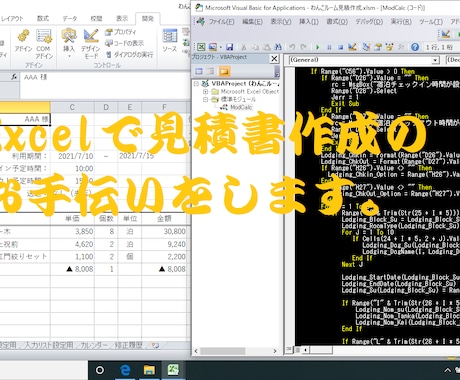The height and width of the screenshot is (380, 460).
Task: Click コードの表示 button in Excel ribbon
Action: (124, 43)
